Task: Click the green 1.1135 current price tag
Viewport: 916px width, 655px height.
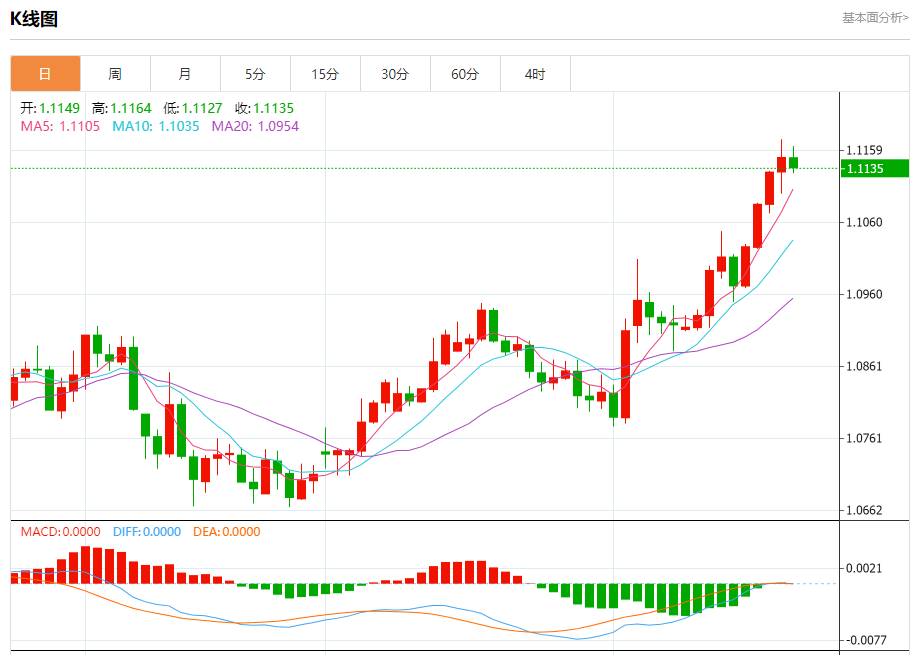Action: [875, 168]
